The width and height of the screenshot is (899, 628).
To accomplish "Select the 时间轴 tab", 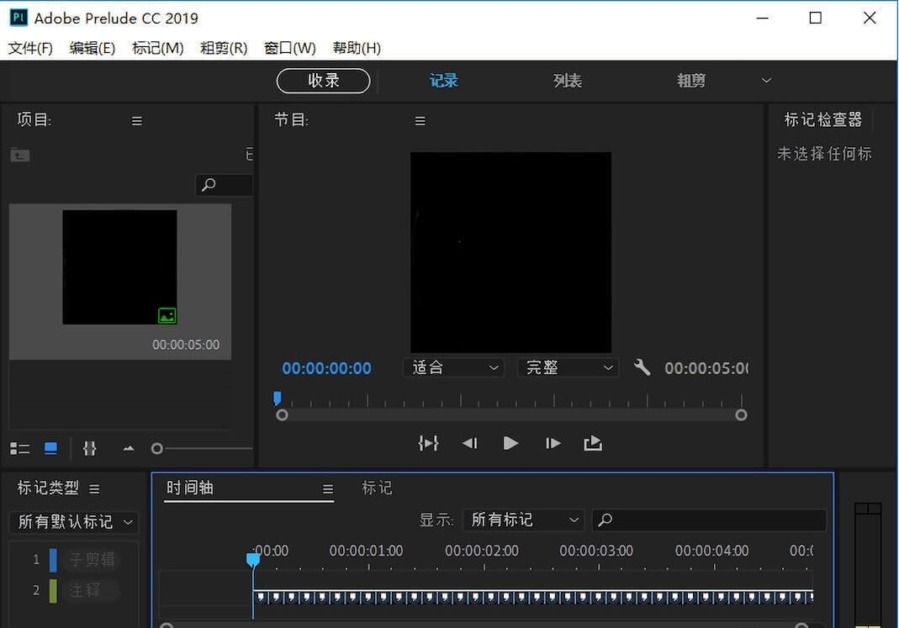I will [190, 488].
